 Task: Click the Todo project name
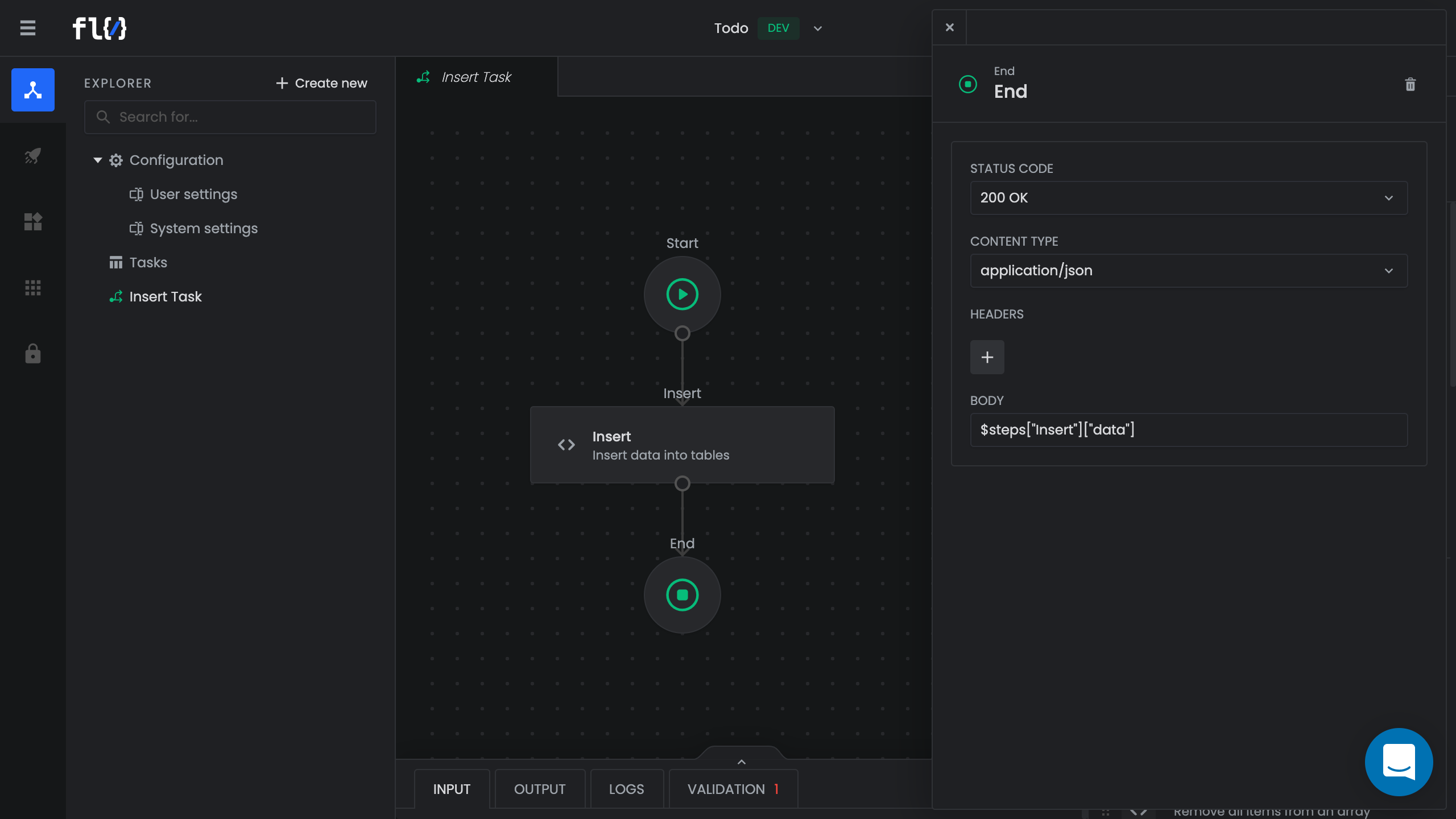pyautogui.click(x=731, y=28)
